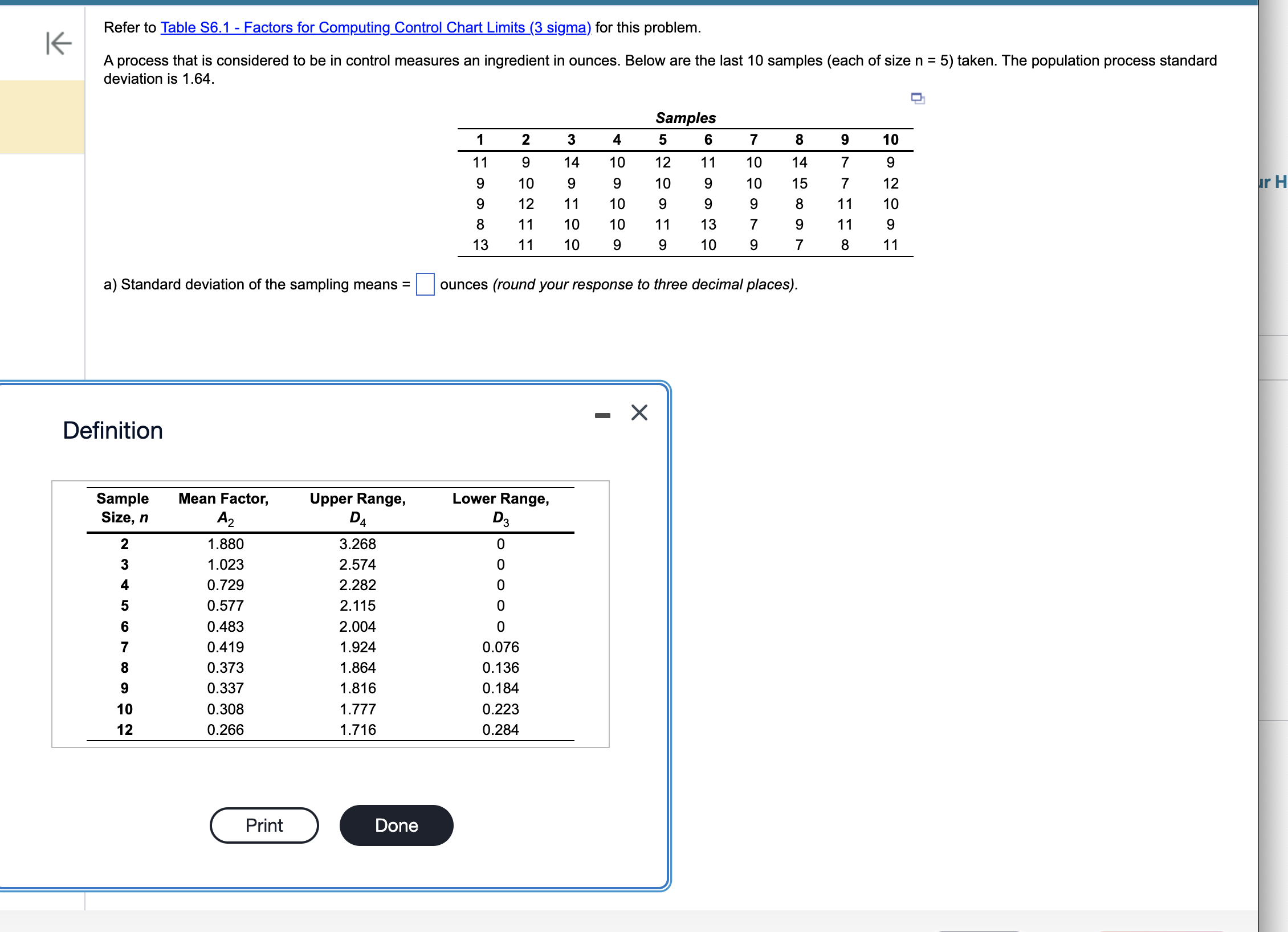Click the answer box for standard deviation
The width and height of the screenshot is (1288, 932).
pyautogui.click(x=425, y=284)
